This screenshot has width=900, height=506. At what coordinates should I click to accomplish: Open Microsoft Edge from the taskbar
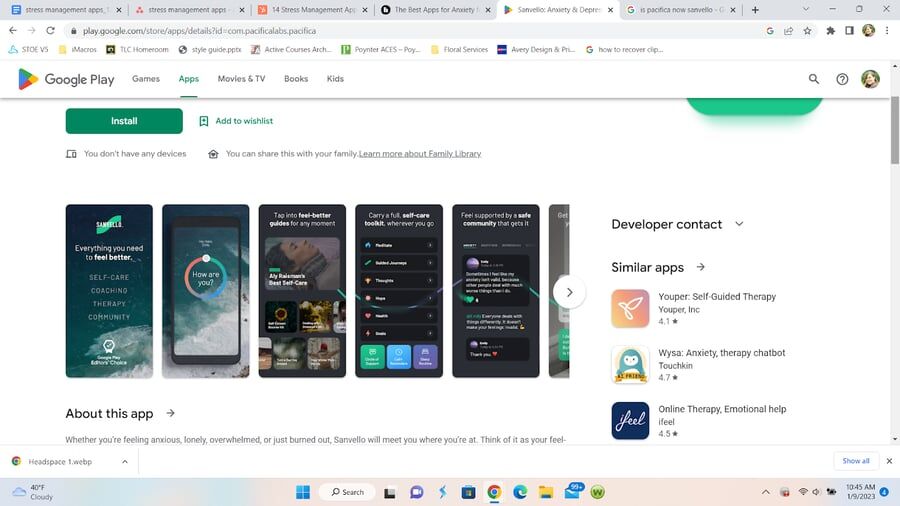[519, 492]
